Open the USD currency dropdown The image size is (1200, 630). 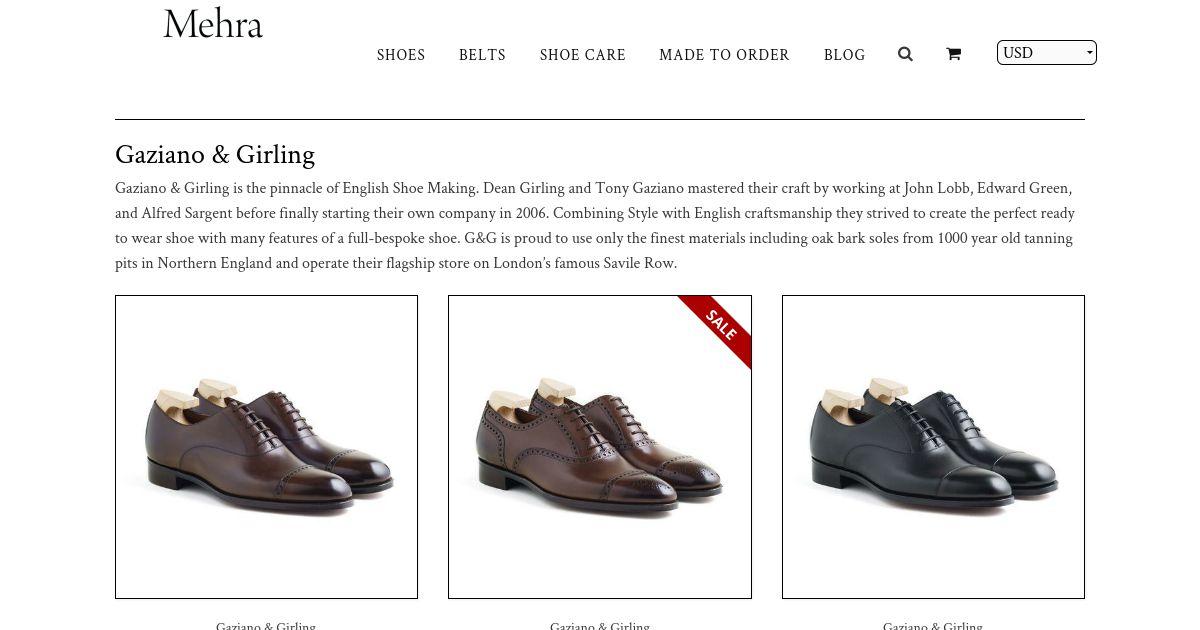(x=1046, y=53)
